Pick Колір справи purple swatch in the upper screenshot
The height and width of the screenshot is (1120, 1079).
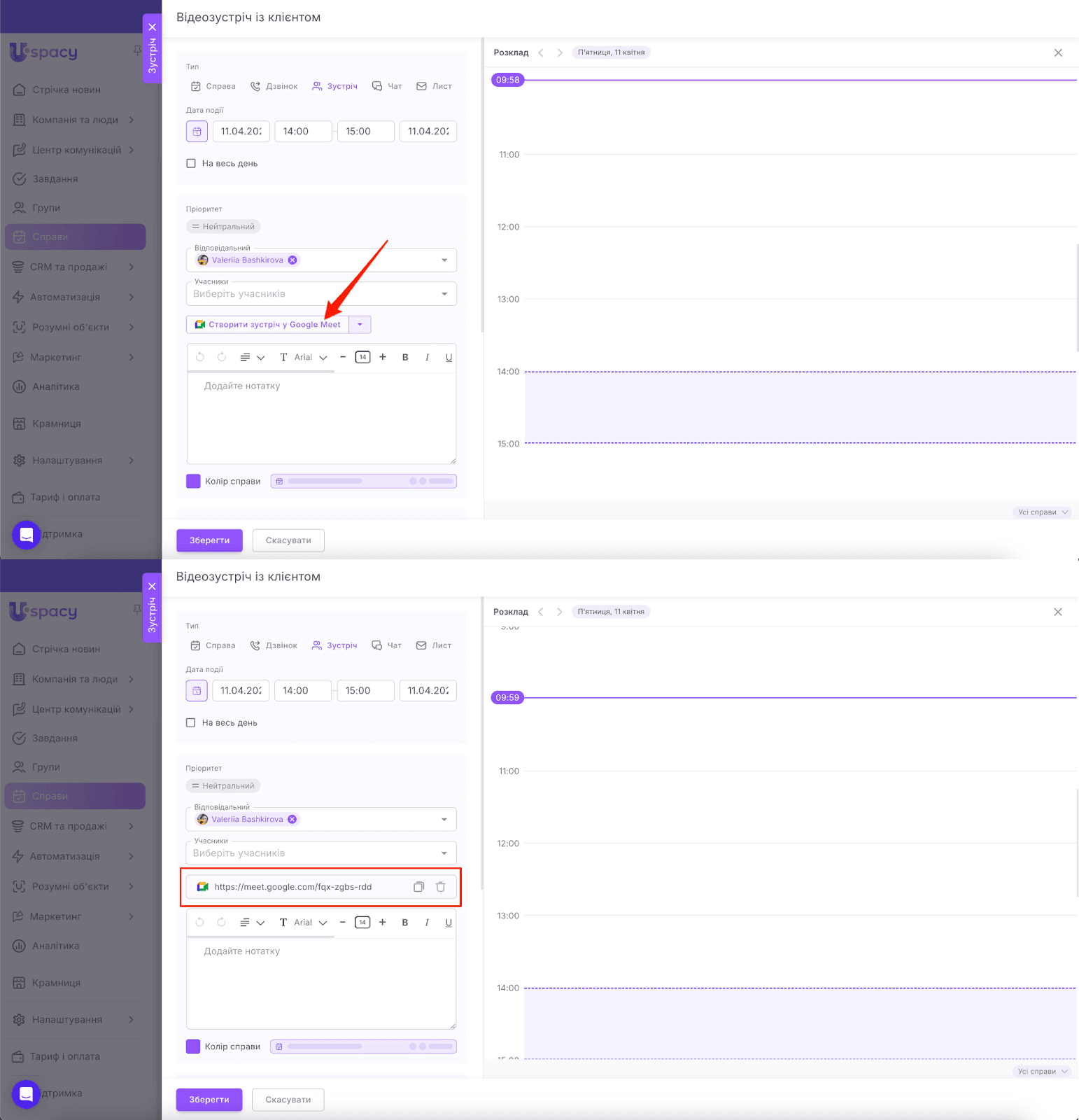click(x=193, y=482)
